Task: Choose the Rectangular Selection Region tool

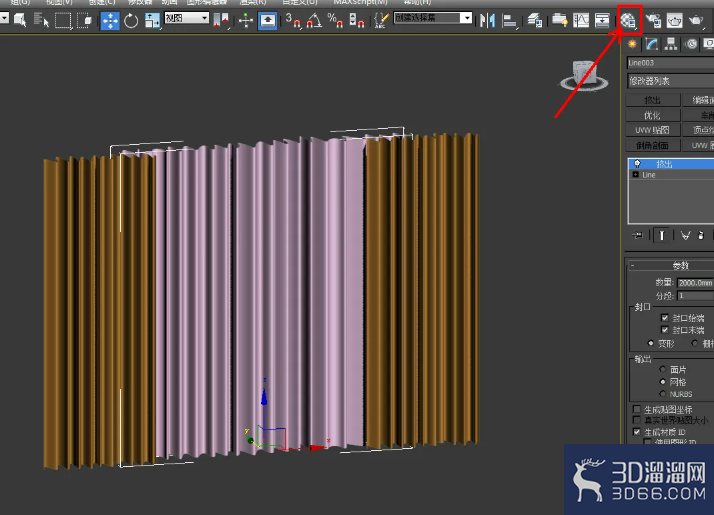Action: click(63, 20)
